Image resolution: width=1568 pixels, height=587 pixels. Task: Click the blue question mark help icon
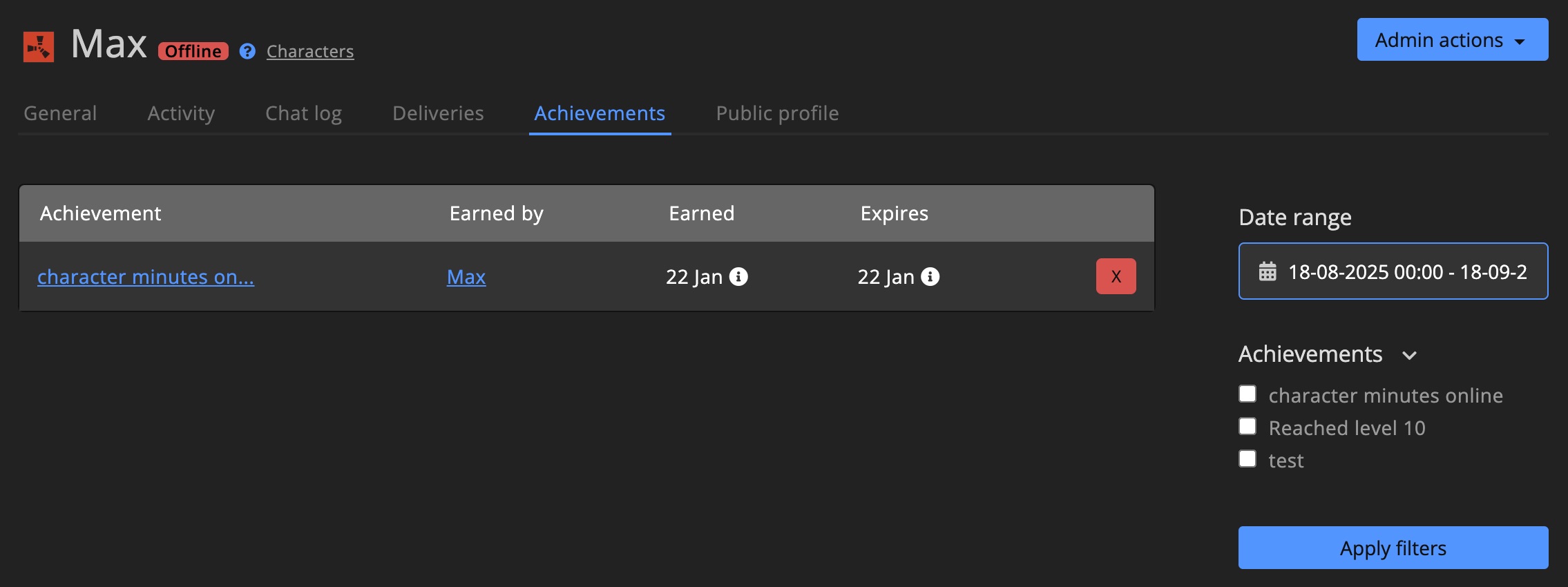pyautogui.click(x=247, y=52)
